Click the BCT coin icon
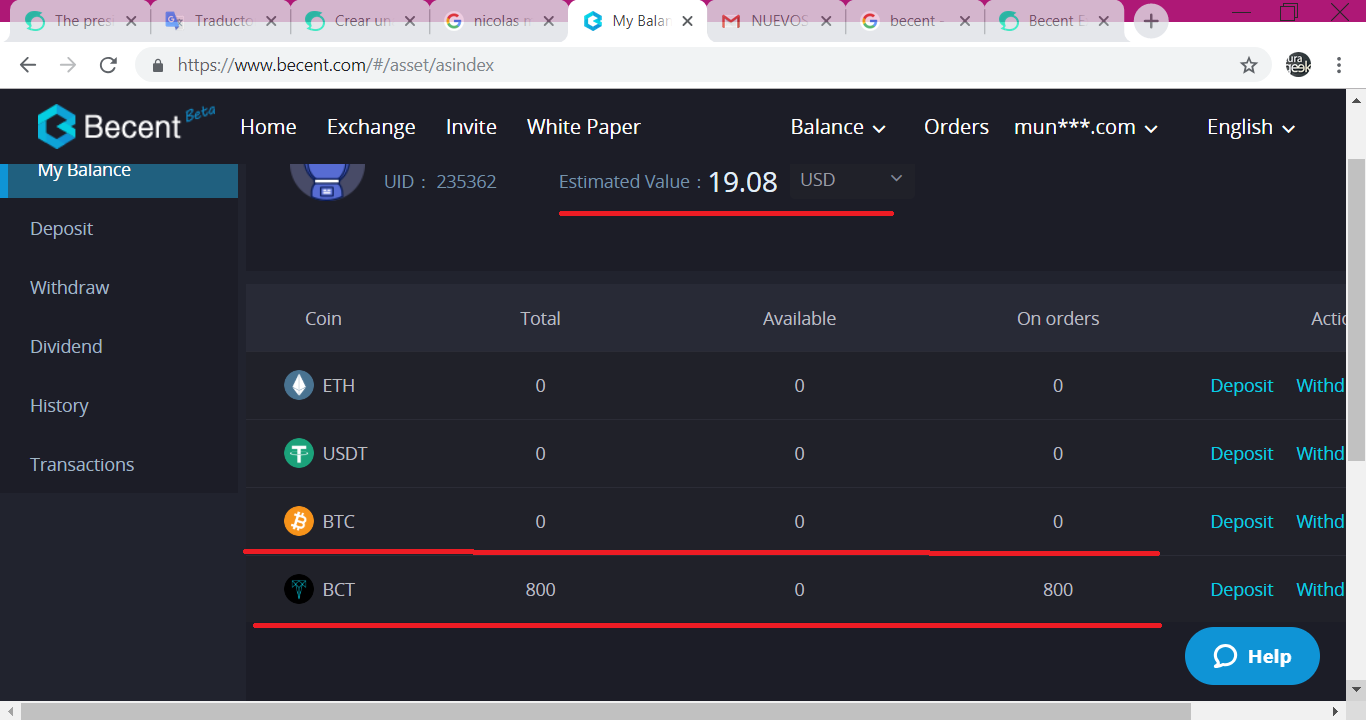The image size is (1366, 720). [x=299, y=590]
